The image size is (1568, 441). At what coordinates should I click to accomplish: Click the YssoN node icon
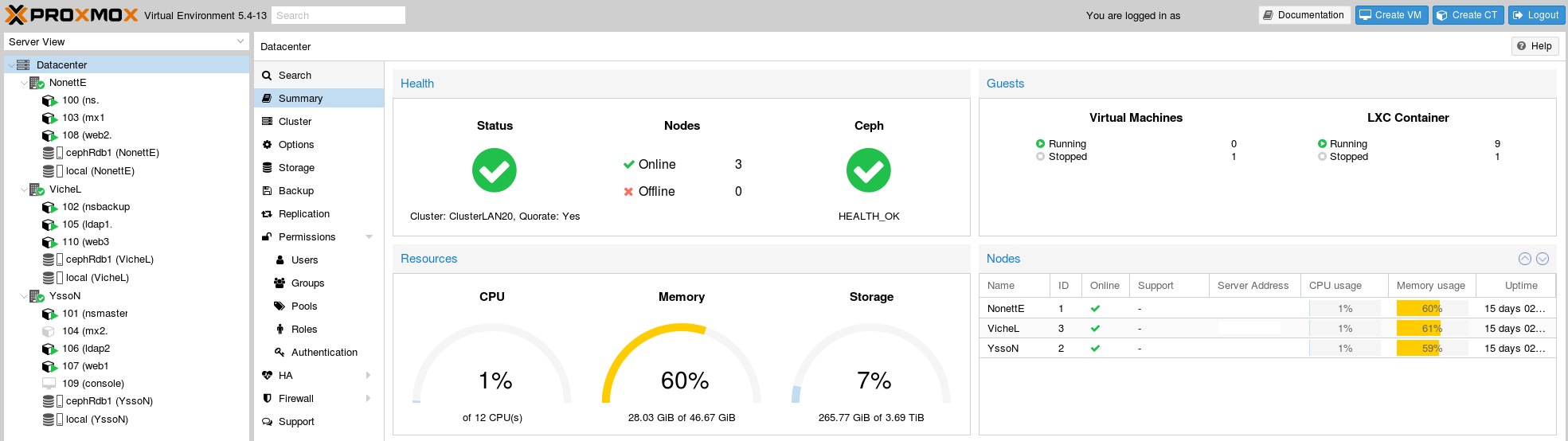click(37, 296)
